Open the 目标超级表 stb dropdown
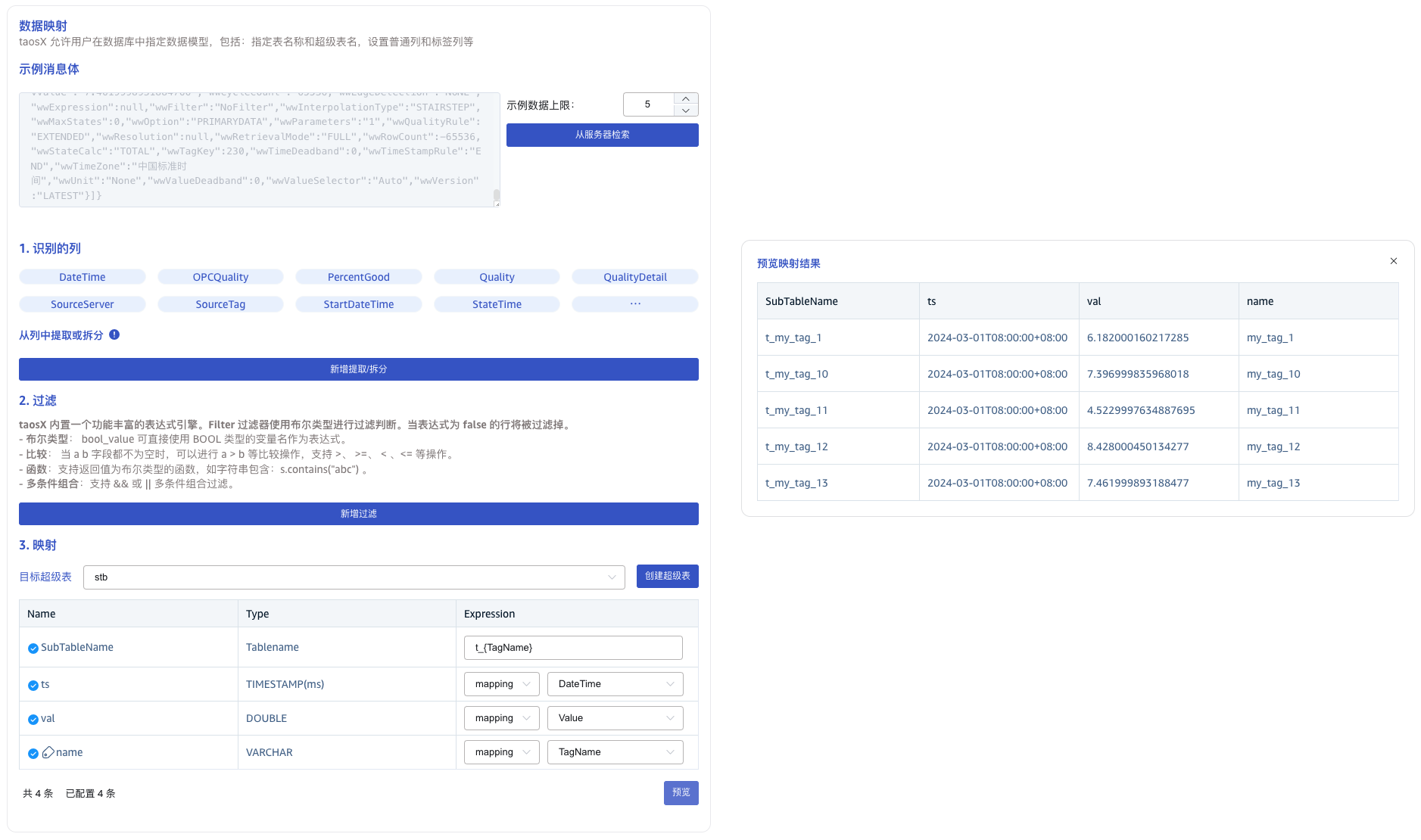The height and width of the screenshot is (840, 1421). coord(354,577)
